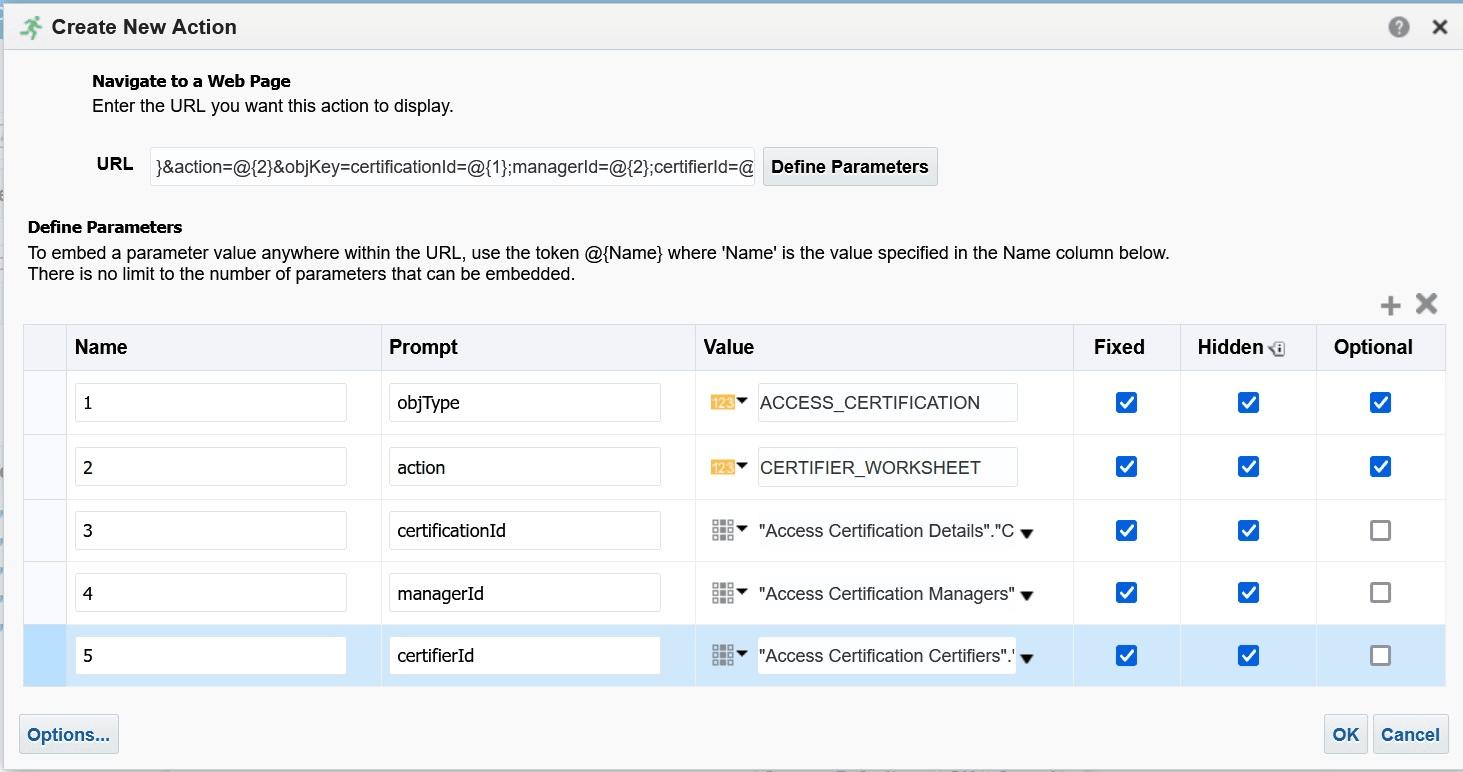
Task: Close the Create New Action dialog
Action: pyautogui.click(x=1440, y=27)
